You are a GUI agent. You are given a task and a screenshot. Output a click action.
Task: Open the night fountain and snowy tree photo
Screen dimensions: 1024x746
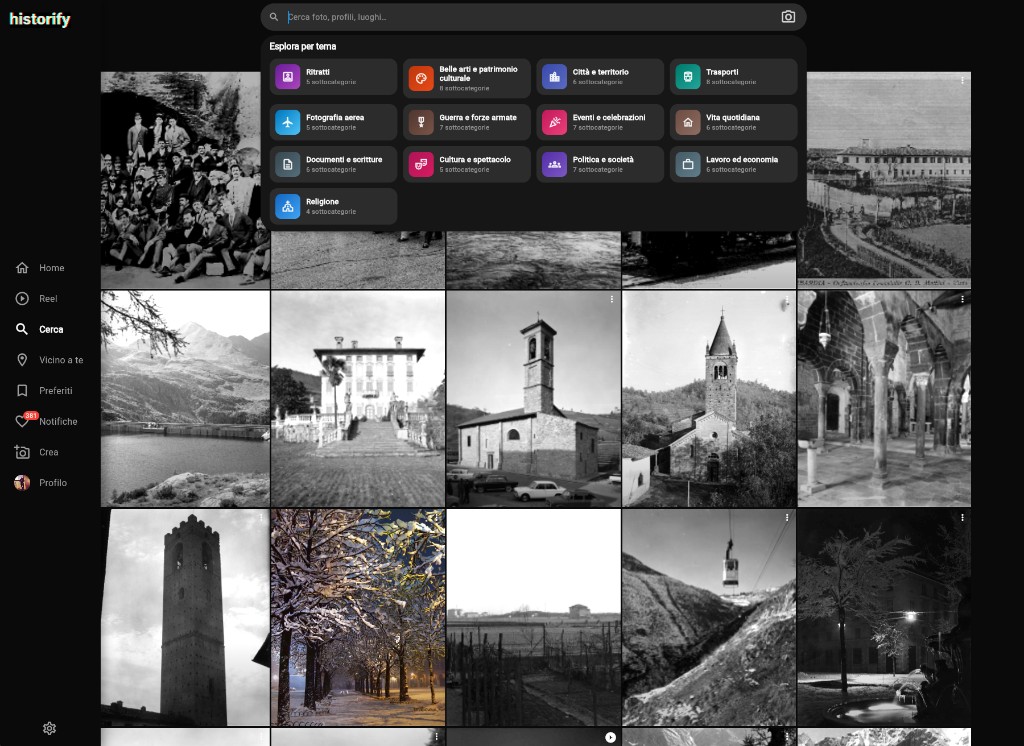(884, 617)
